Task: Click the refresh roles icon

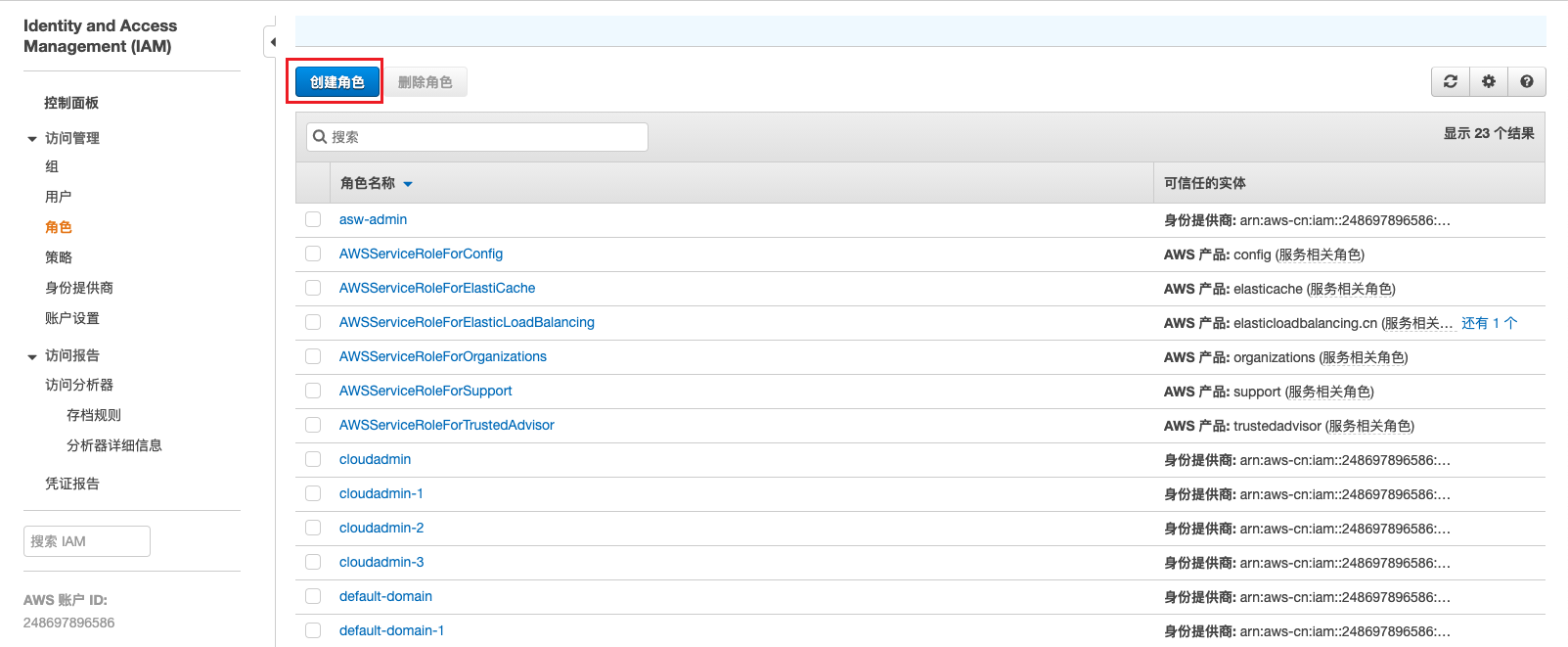Action: [x=1451, y=82]
